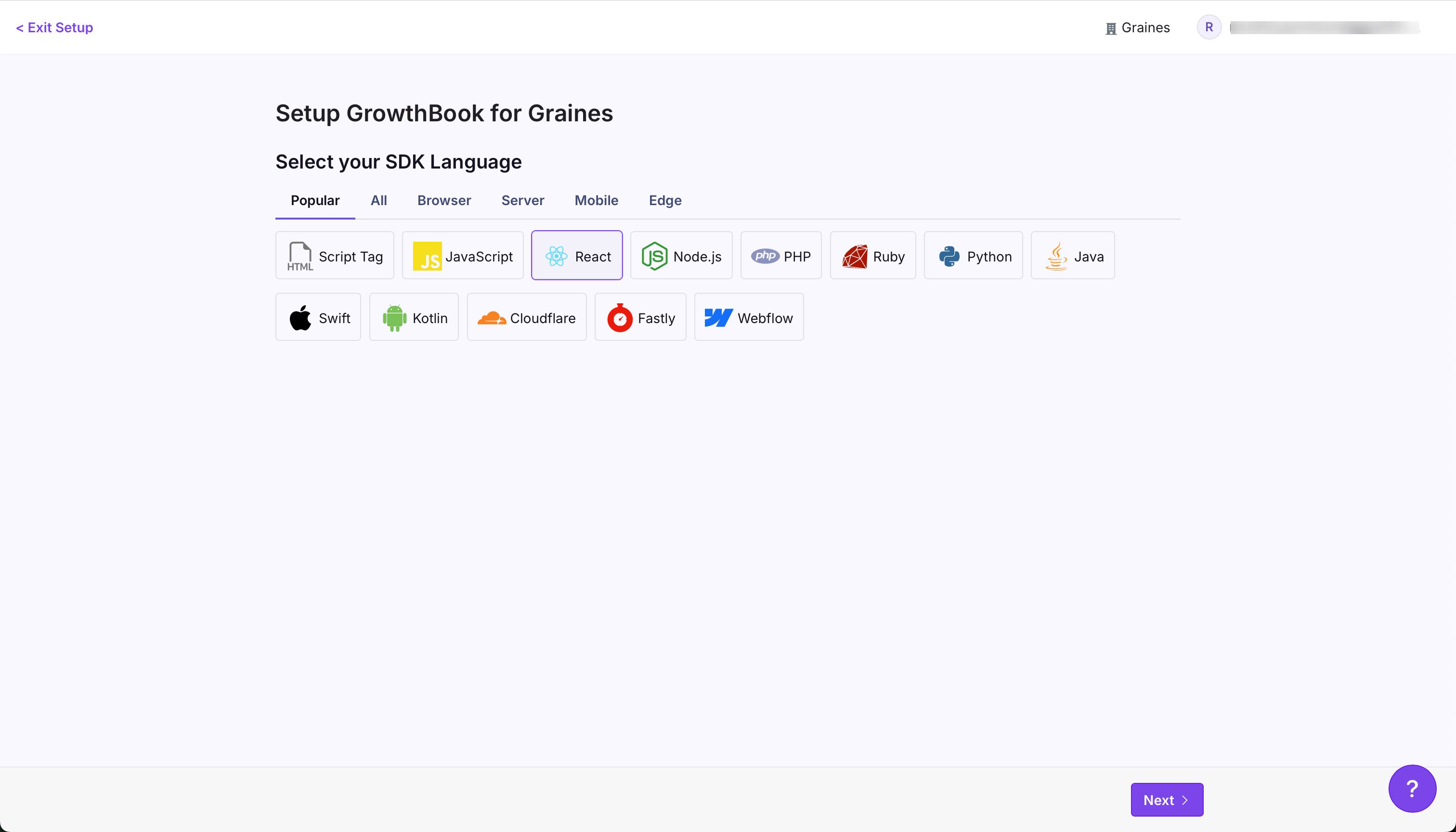The width and height of the screenshot is (1456, 832).
Task: Click the organization building icon
Action: tap(1111, 28)
